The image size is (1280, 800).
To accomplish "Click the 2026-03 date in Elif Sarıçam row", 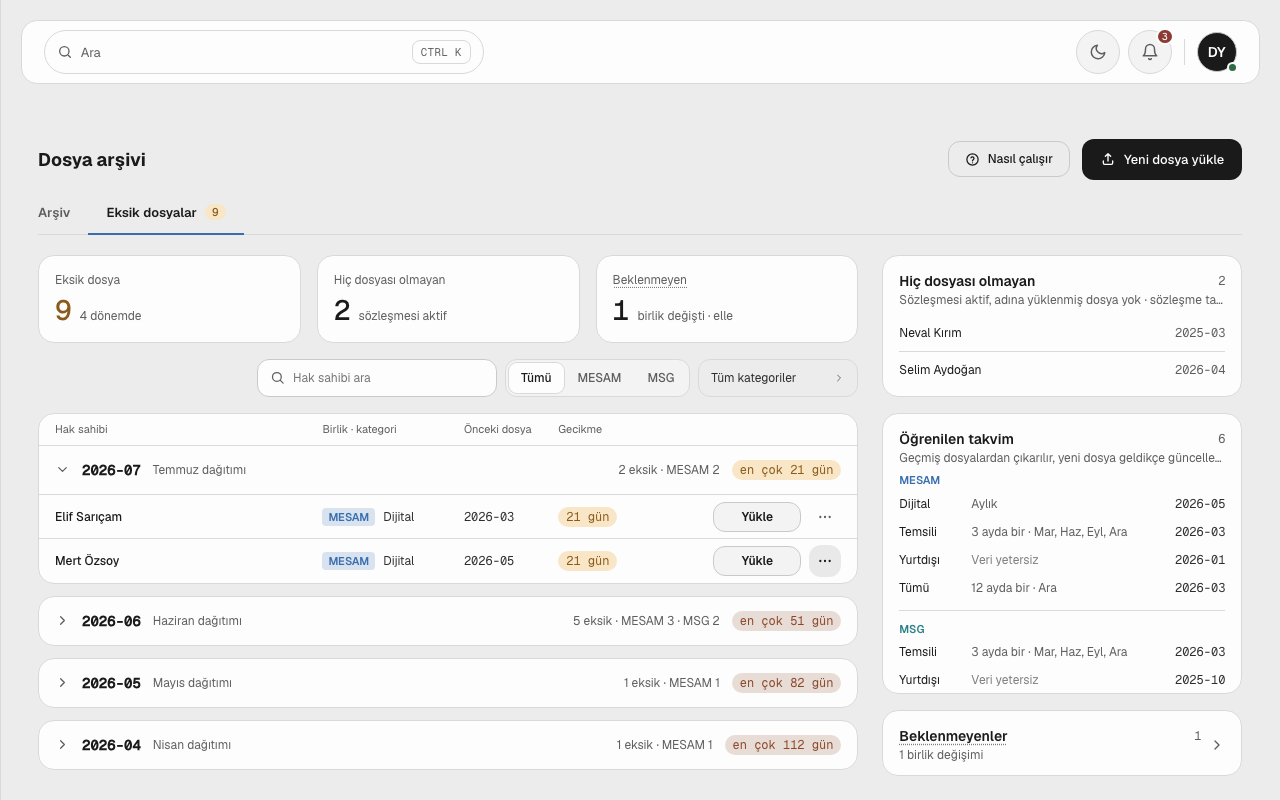I will coord(489,517).
